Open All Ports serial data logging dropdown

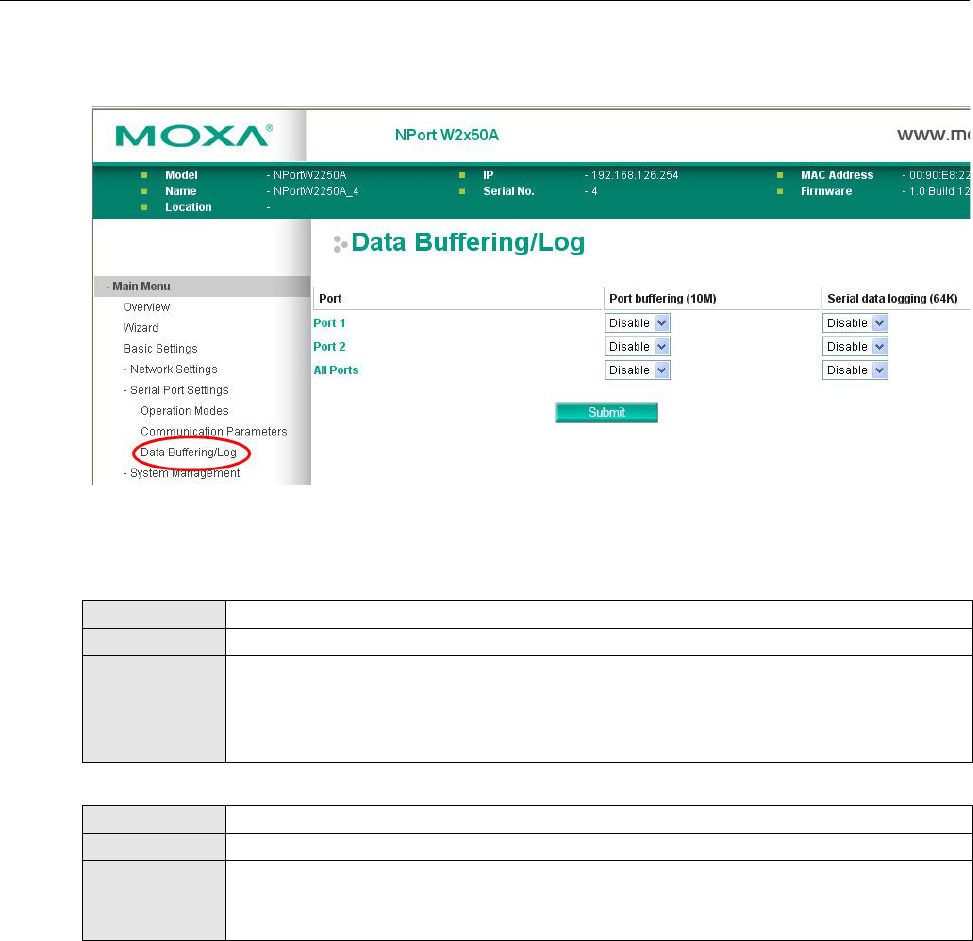point(854,370)
